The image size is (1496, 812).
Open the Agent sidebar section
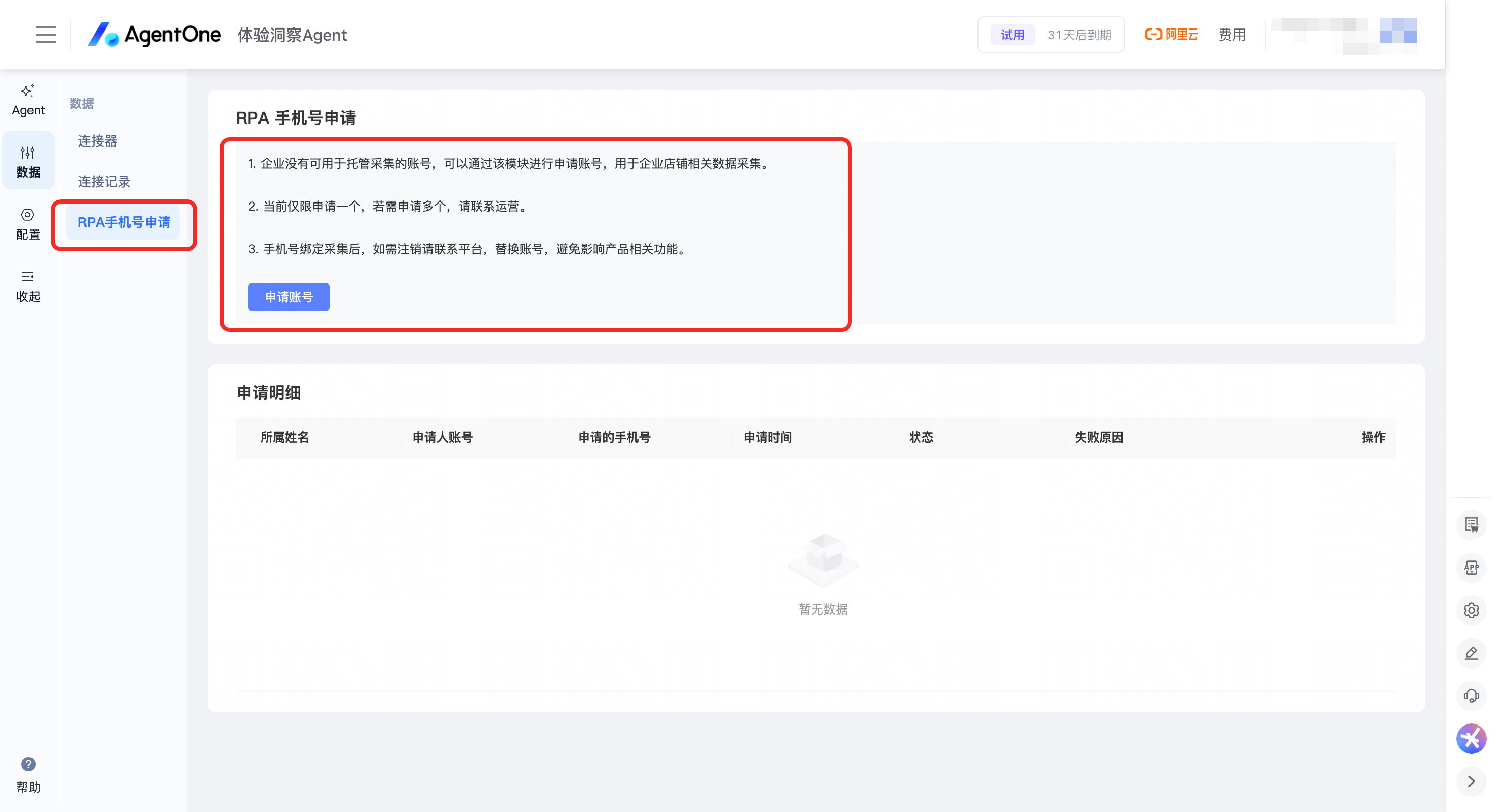click(x=28, y=100)
